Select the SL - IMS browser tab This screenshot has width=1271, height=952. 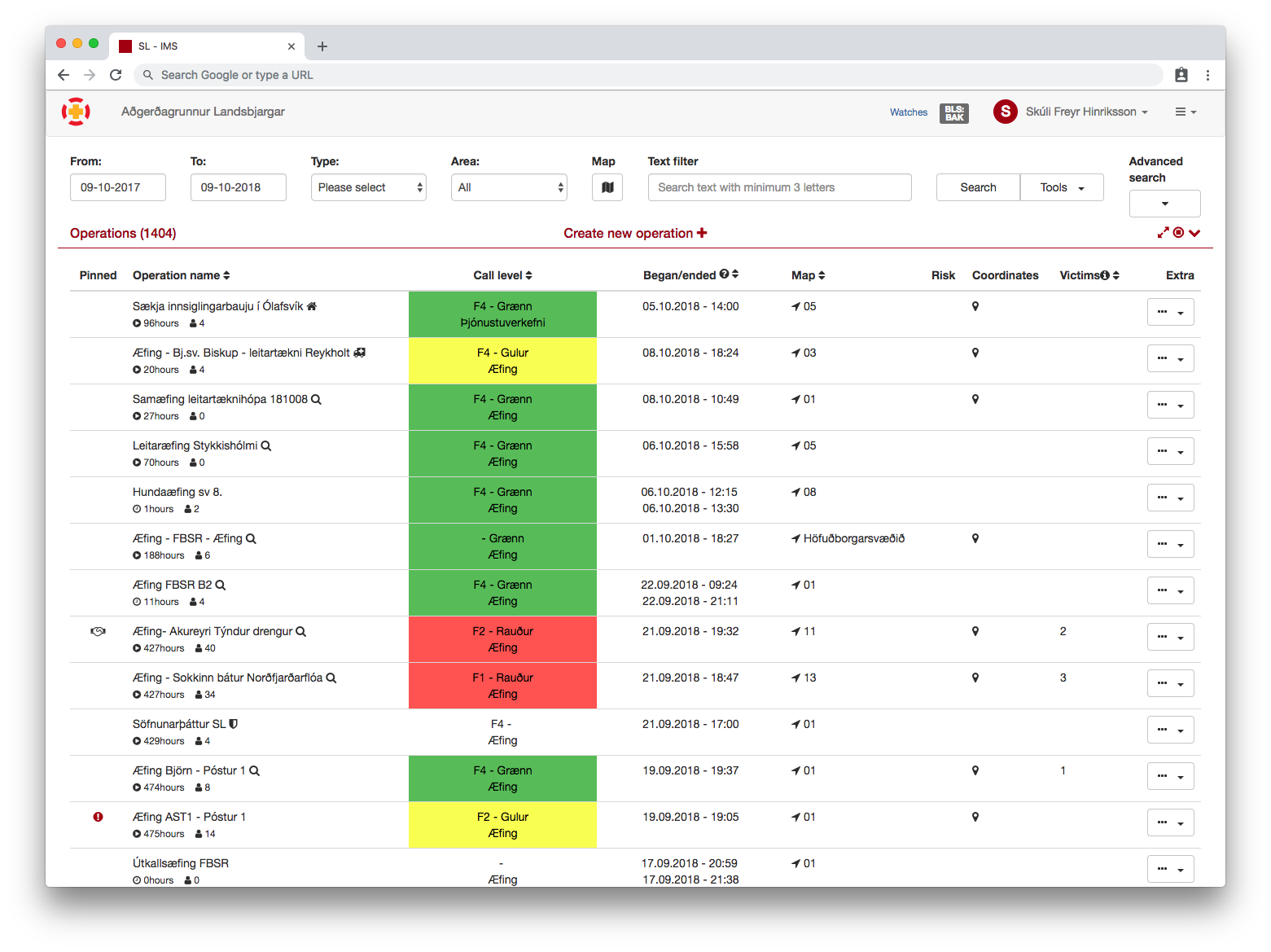pos(207,46)
